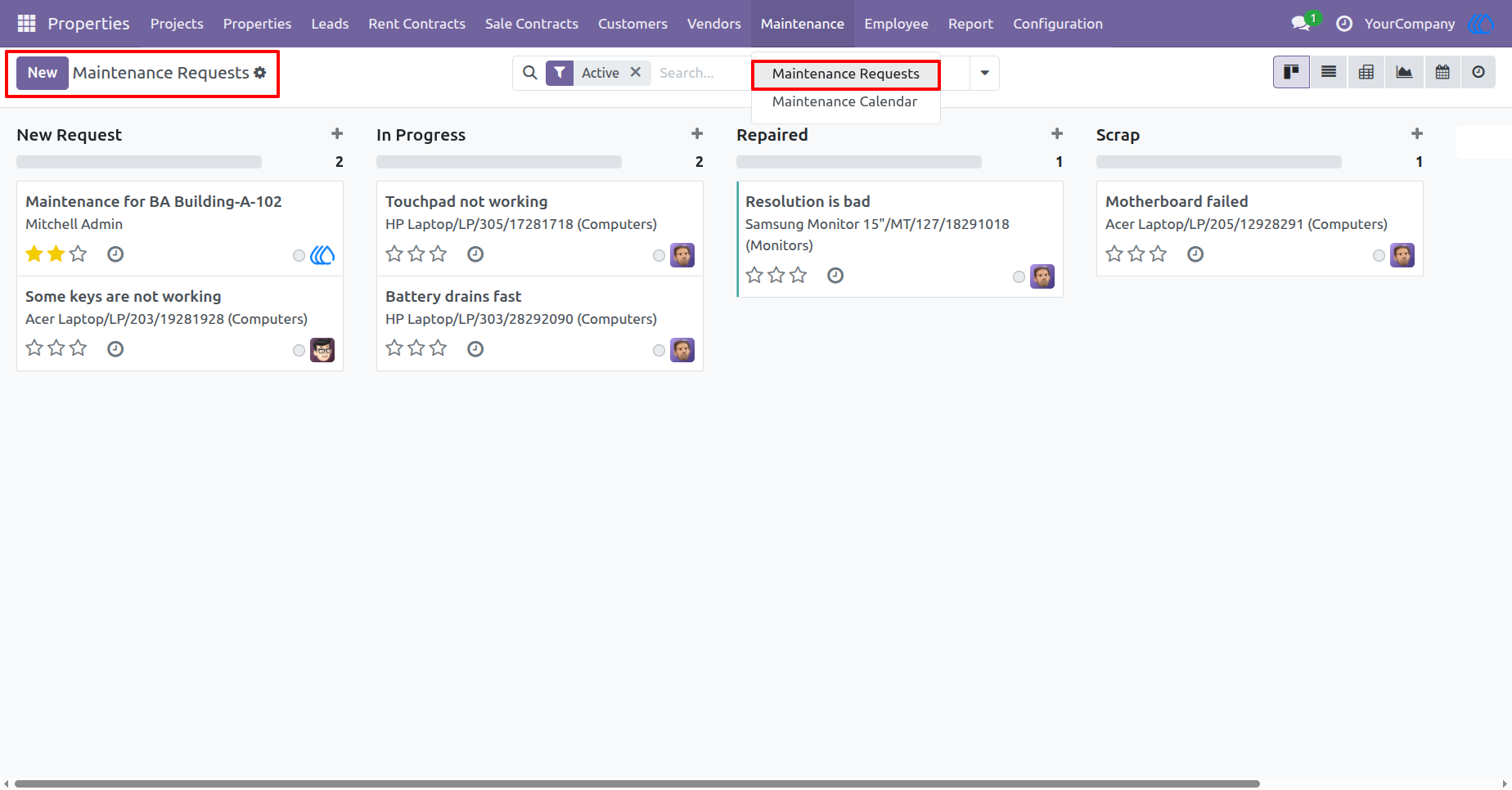Switch to Activity view
This screenshot has width=1512, height=790.
pos(1478,72)
